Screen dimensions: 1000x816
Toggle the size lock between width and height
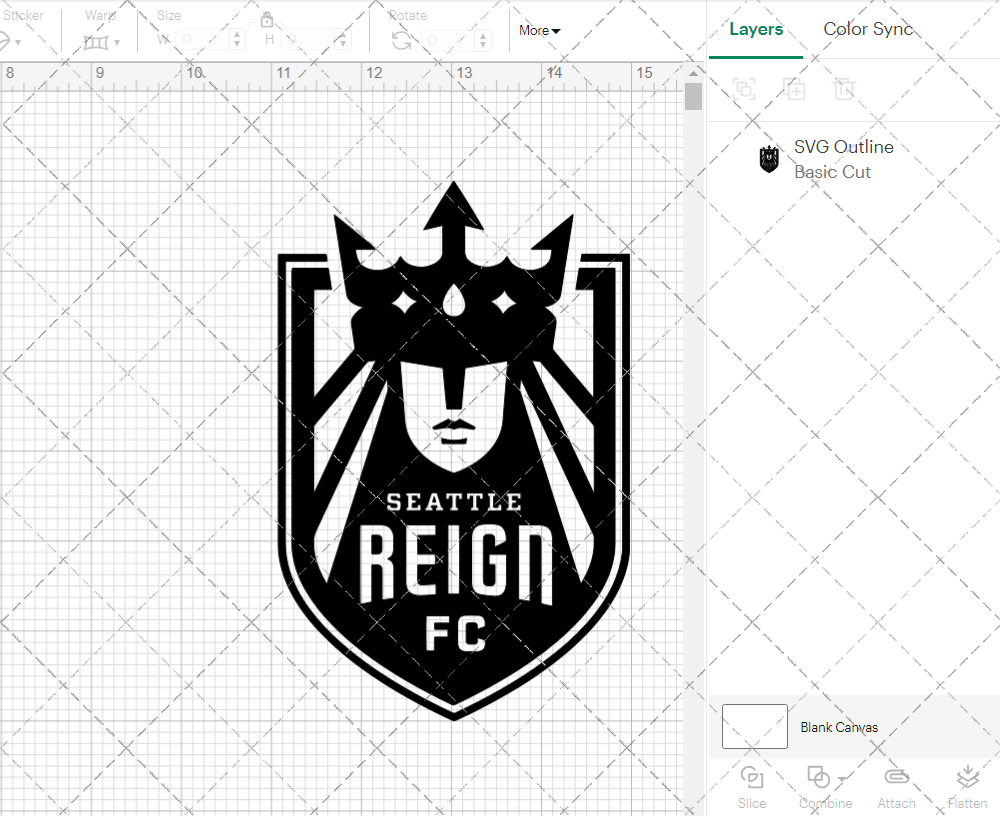(x=267, y=19)
